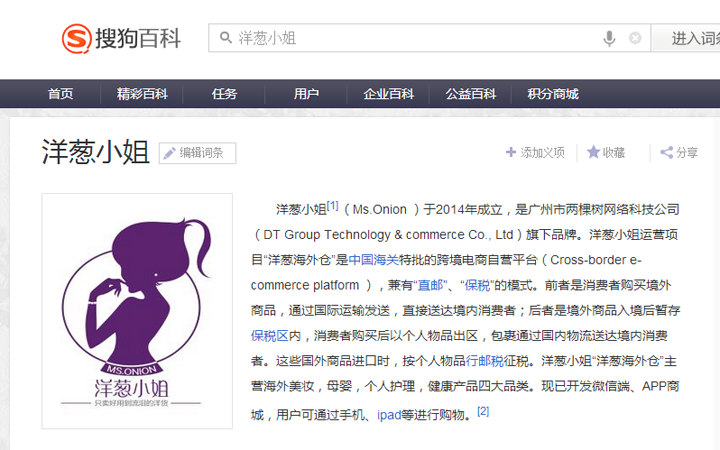Screen dimensions: 720x450
Task: Open the 任务 nav item
Action: click(224, 94)
